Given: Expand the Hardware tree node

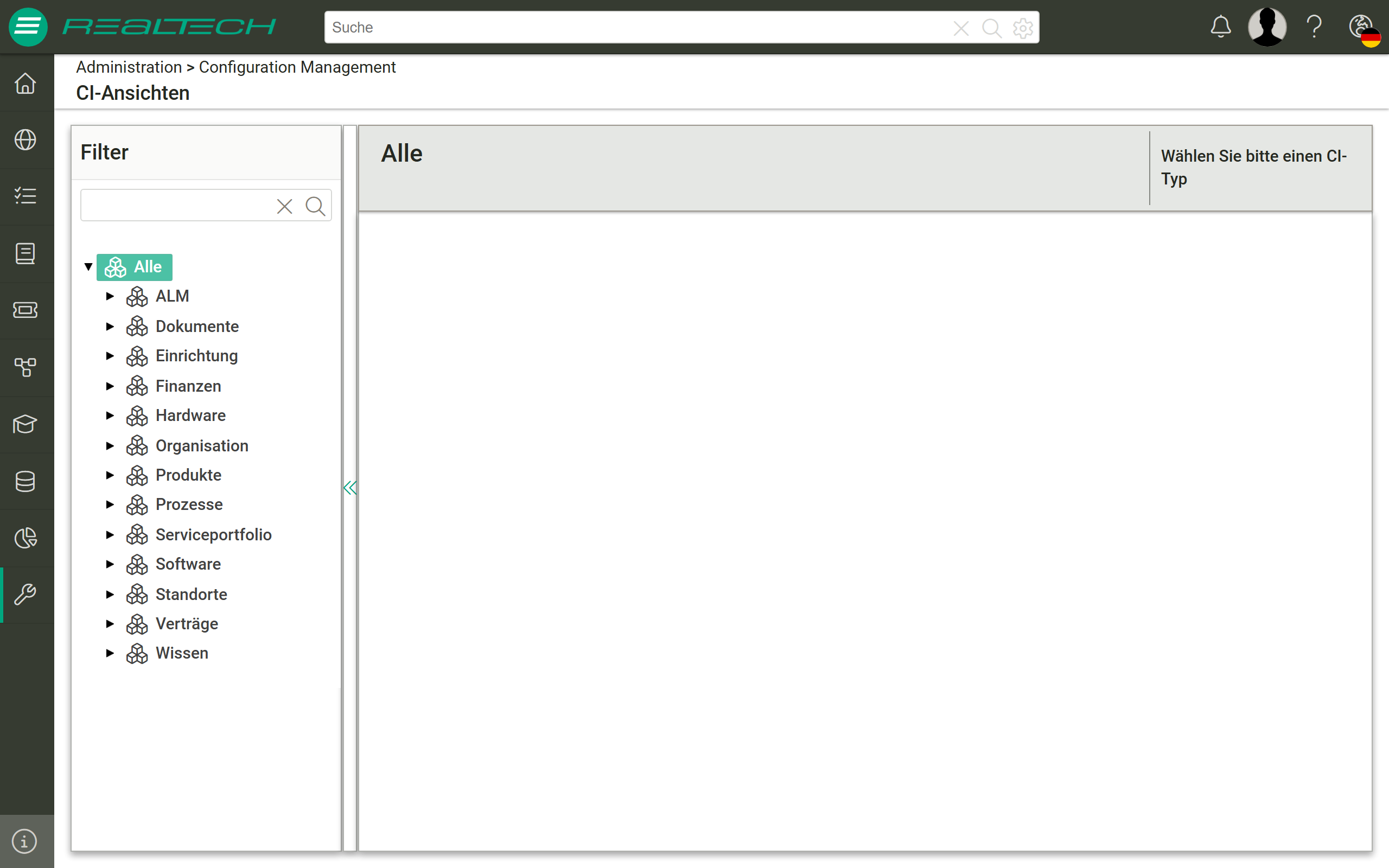Looking at the screenshot, I should [x=110, y=416].
